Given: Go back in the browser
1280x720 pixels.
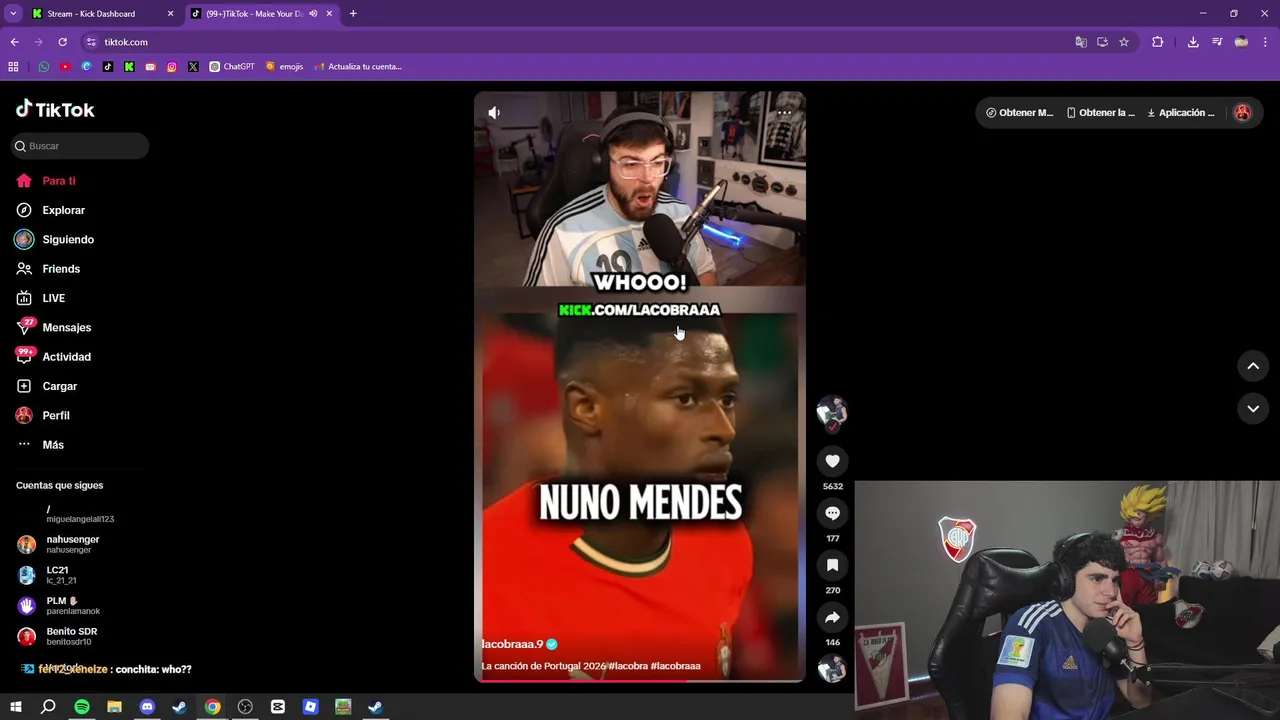Looking at the screenshot, I should tap(14, 42).
